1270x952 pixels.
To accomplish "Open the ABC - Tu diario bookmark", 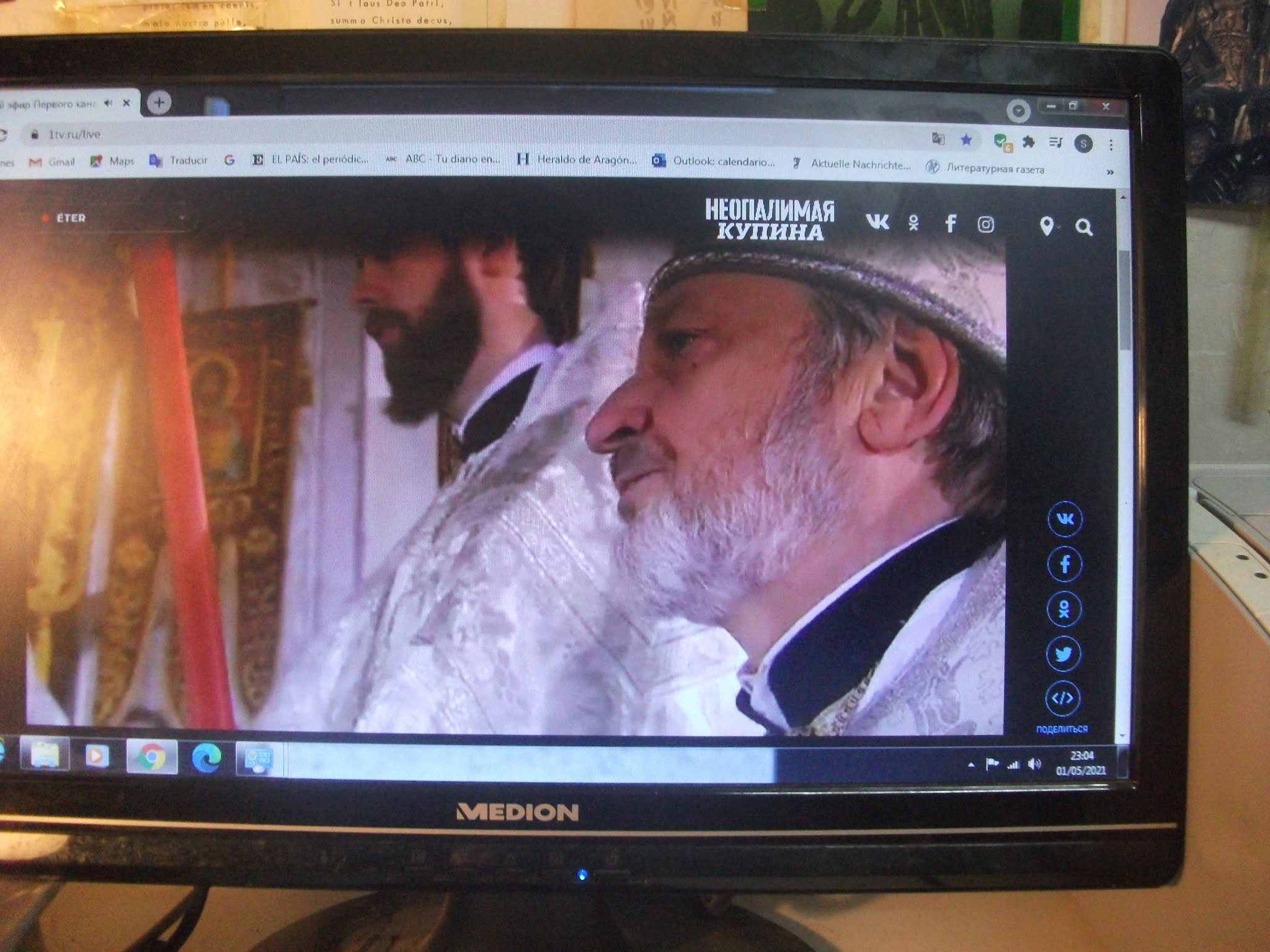I will click(442, 159).
